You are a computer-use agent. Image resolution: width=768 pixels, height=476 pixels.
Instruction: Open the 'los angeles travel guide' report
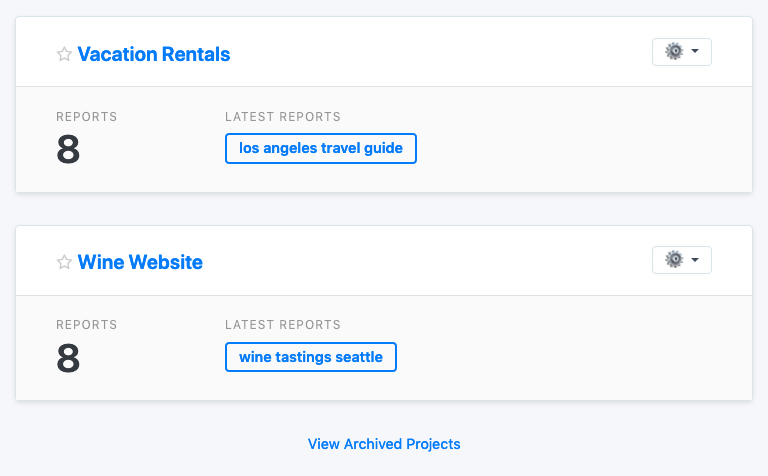[x=320, y=149]
